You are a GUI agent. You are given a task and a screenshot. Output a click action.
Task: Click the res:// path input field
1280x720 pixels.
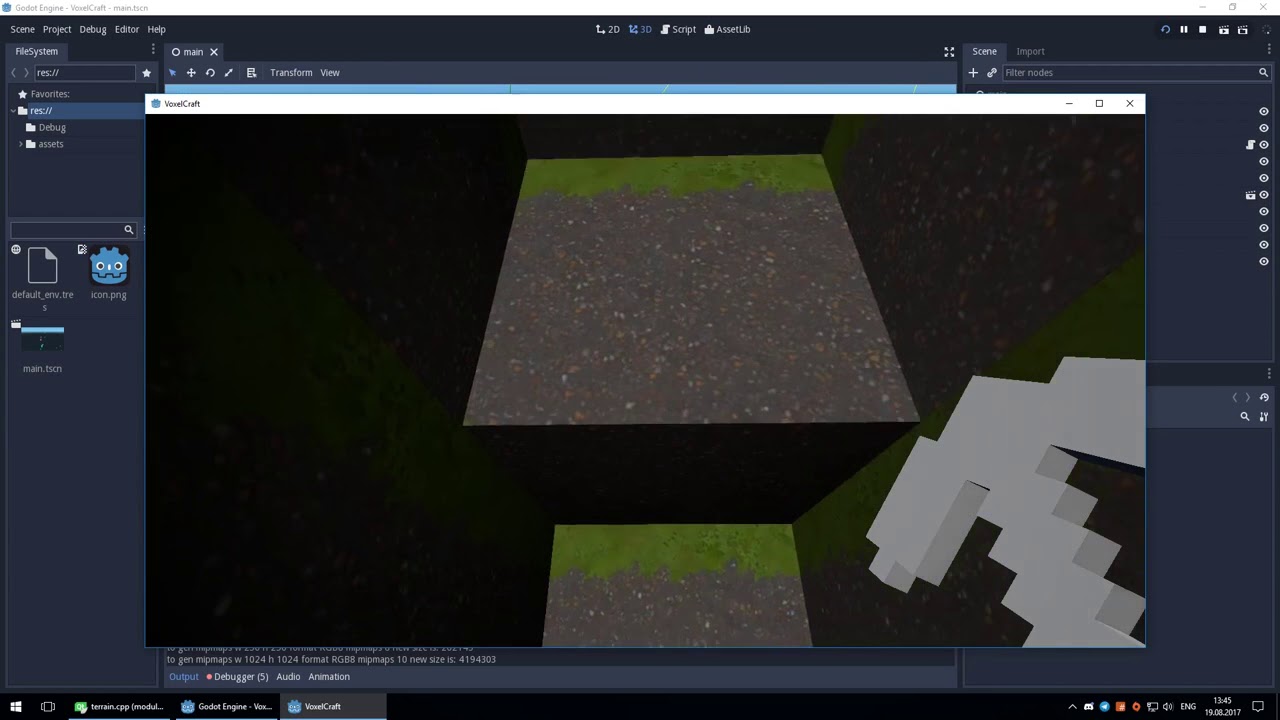point(84,72)
